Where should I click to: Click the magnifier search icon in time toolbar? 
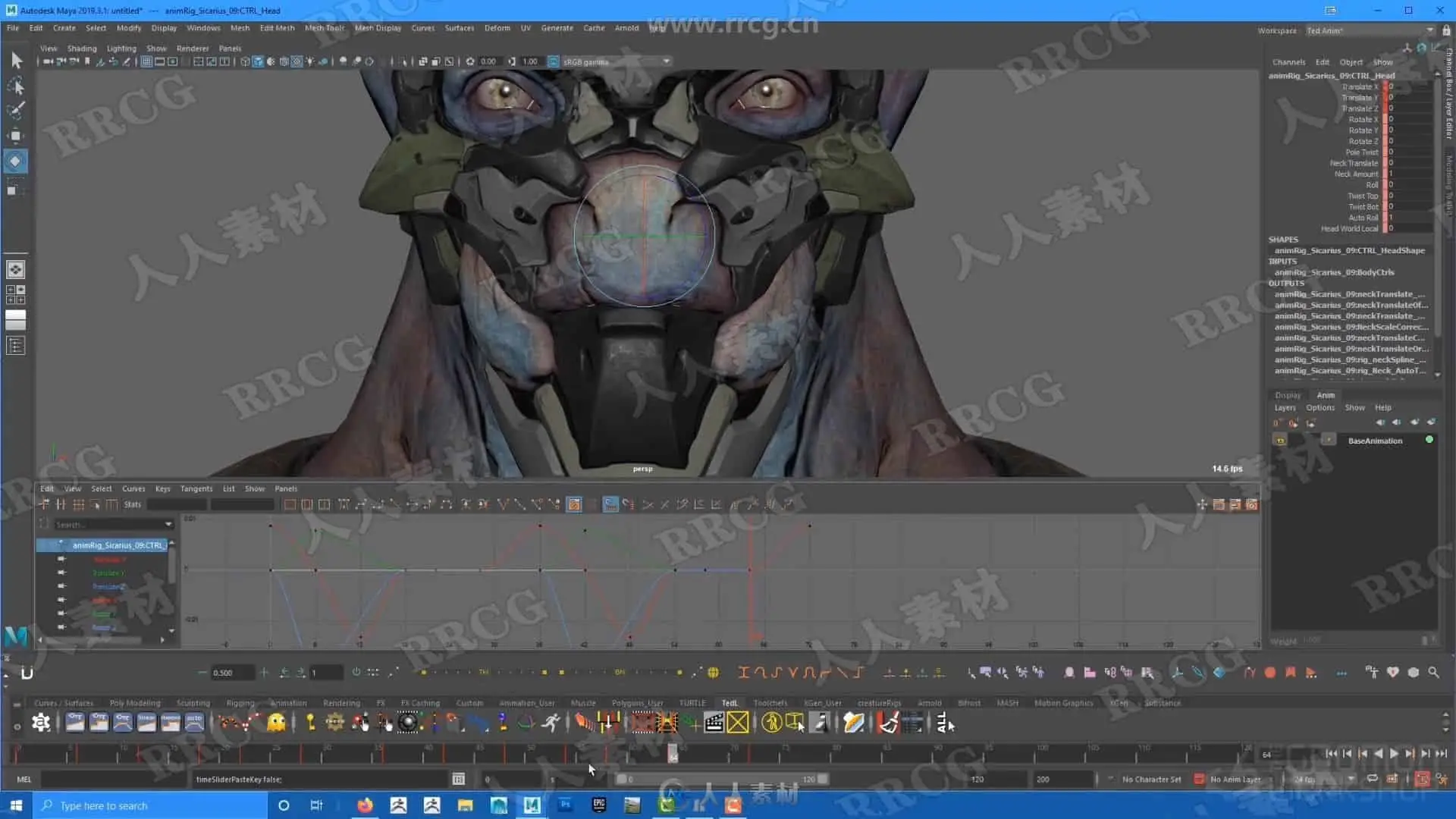tap(1433, 673)
